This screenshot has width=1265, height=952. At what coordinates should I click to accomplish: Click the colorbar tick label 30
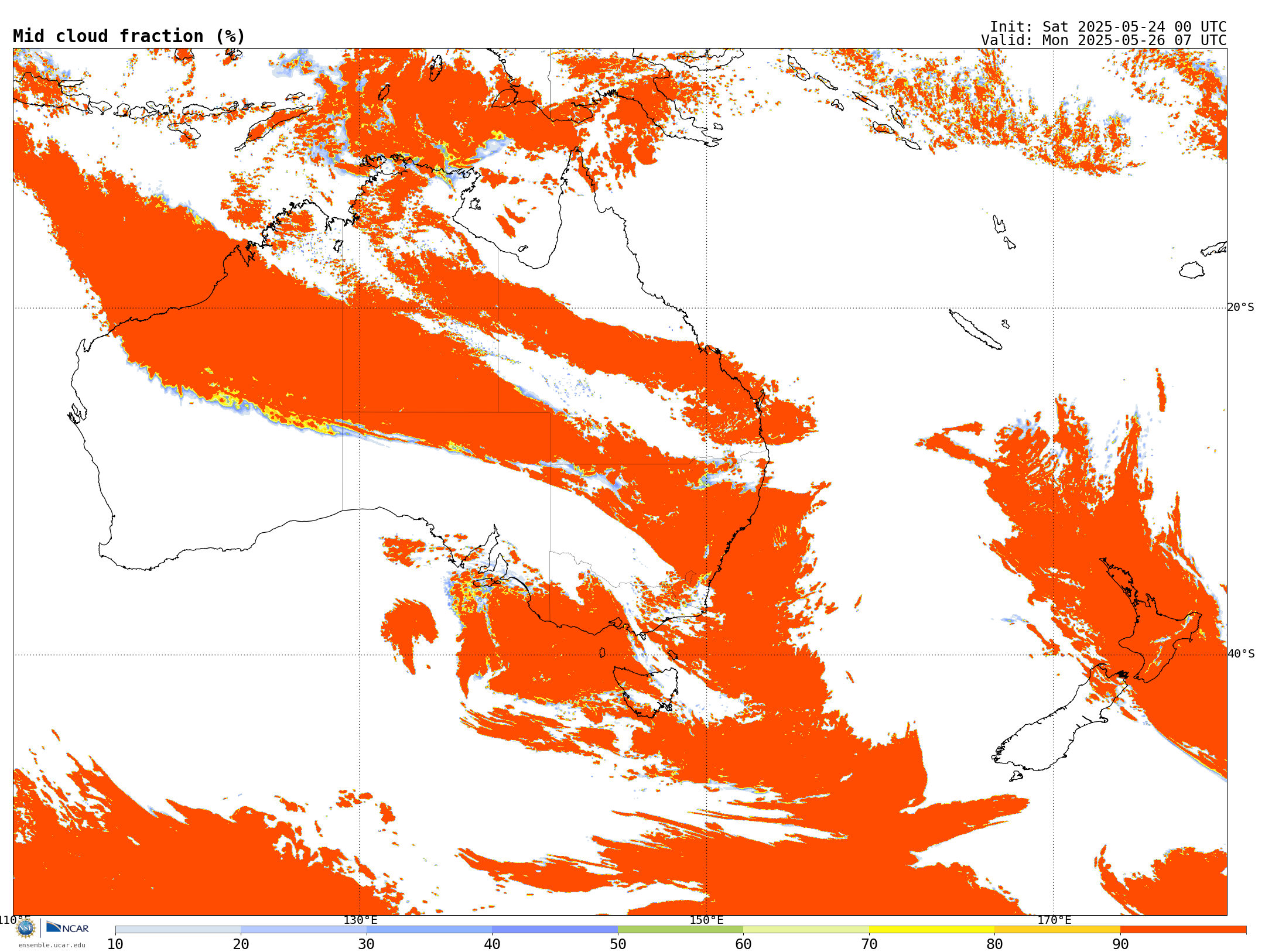click(x=367, y=944)
